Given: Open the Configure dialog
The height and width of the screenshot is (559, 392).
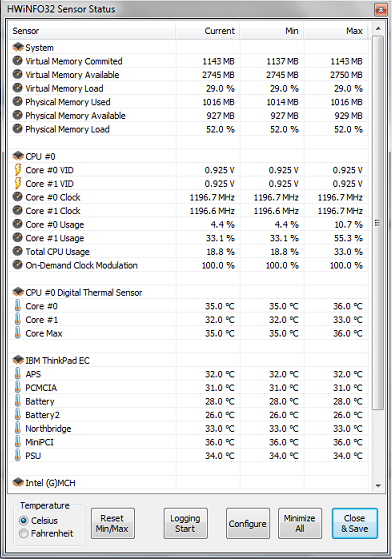Looking at the screenshot, I should click(x=248, y=523).
